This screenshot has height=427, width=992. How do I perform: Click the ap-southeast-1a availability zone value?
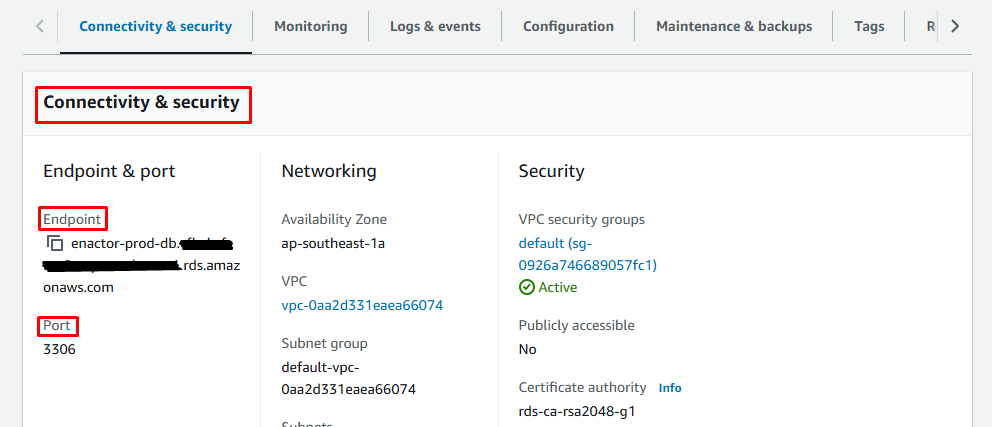(x=333, y=243)
